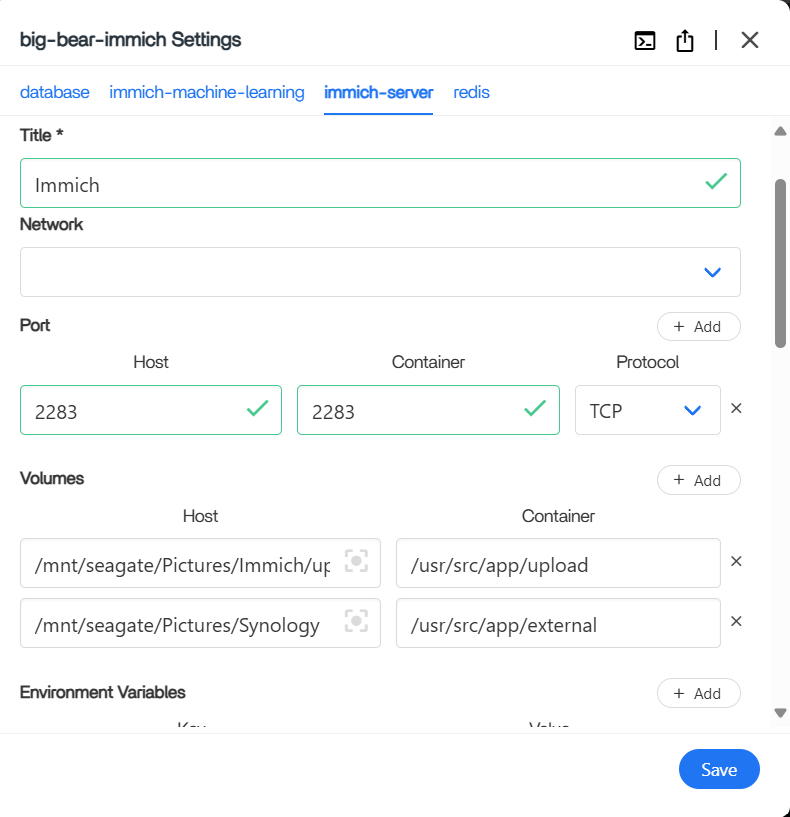Open the TCP protocol dropdown
The height and width of the screenshot is (817, 790).
point(648,410)
